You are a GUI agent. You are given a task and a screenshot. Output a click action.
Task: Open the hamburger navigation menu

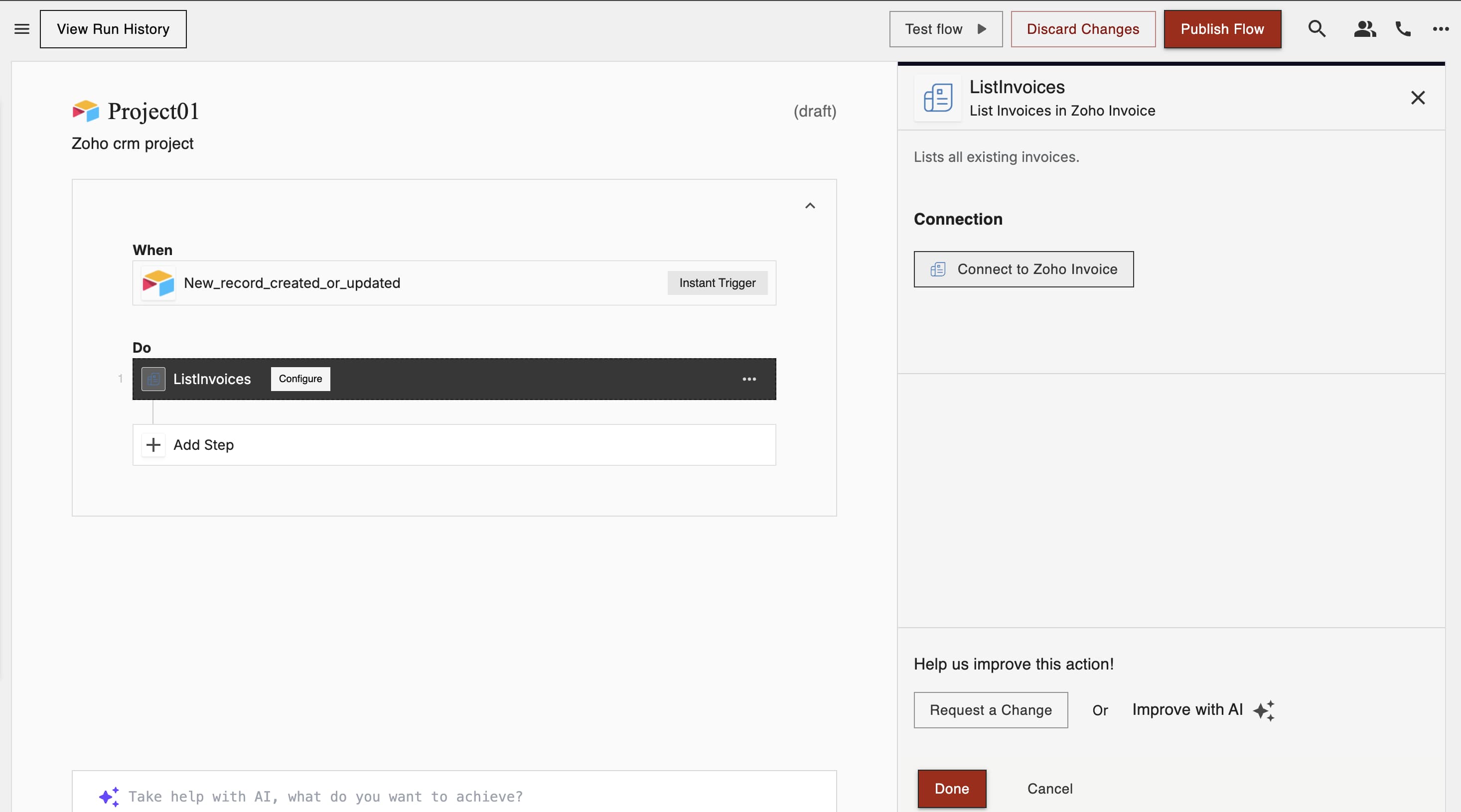[x=21, y=29]
